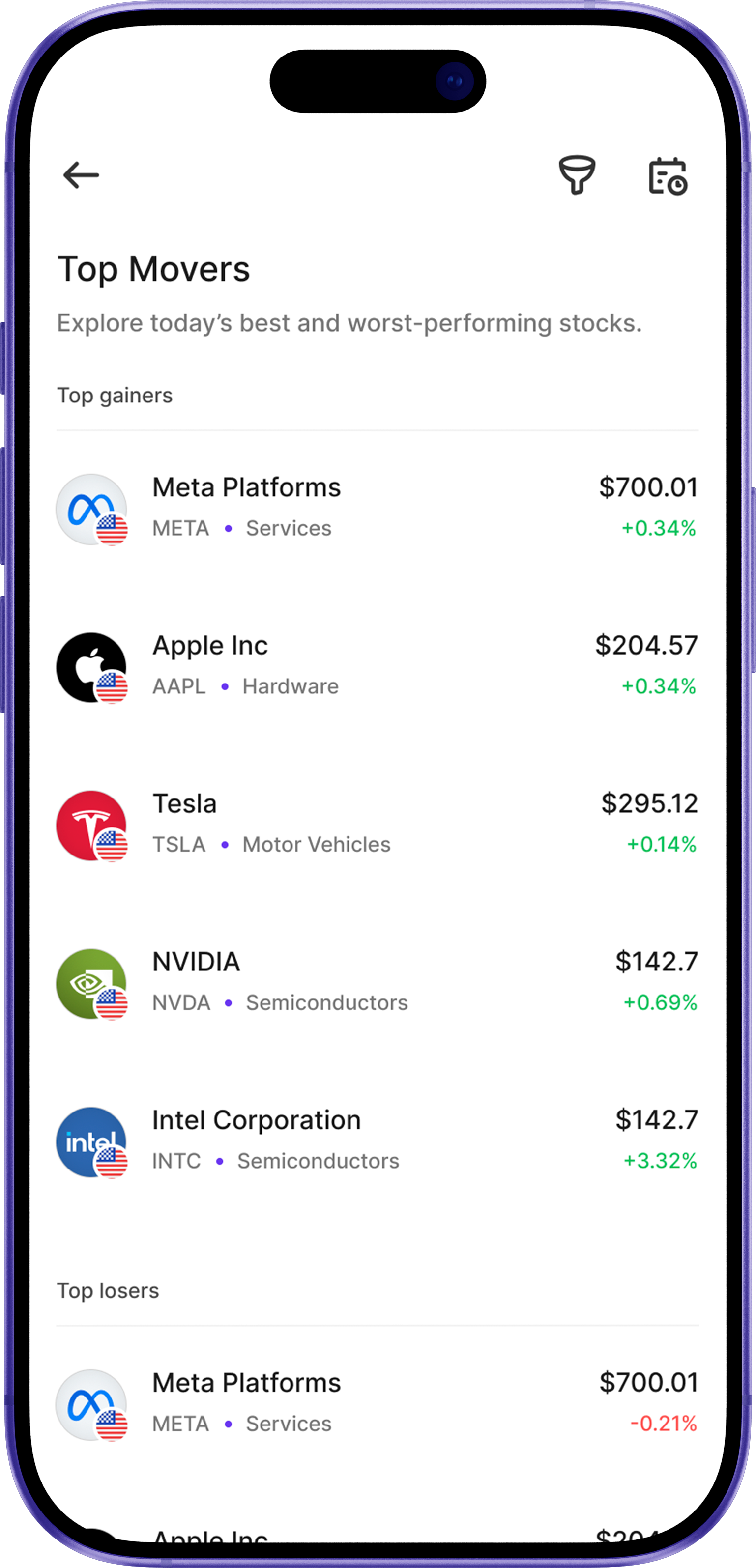756x1568 pixels.
Task: Tap the Tesla logo icon
Action: click(x=91, y=826)
